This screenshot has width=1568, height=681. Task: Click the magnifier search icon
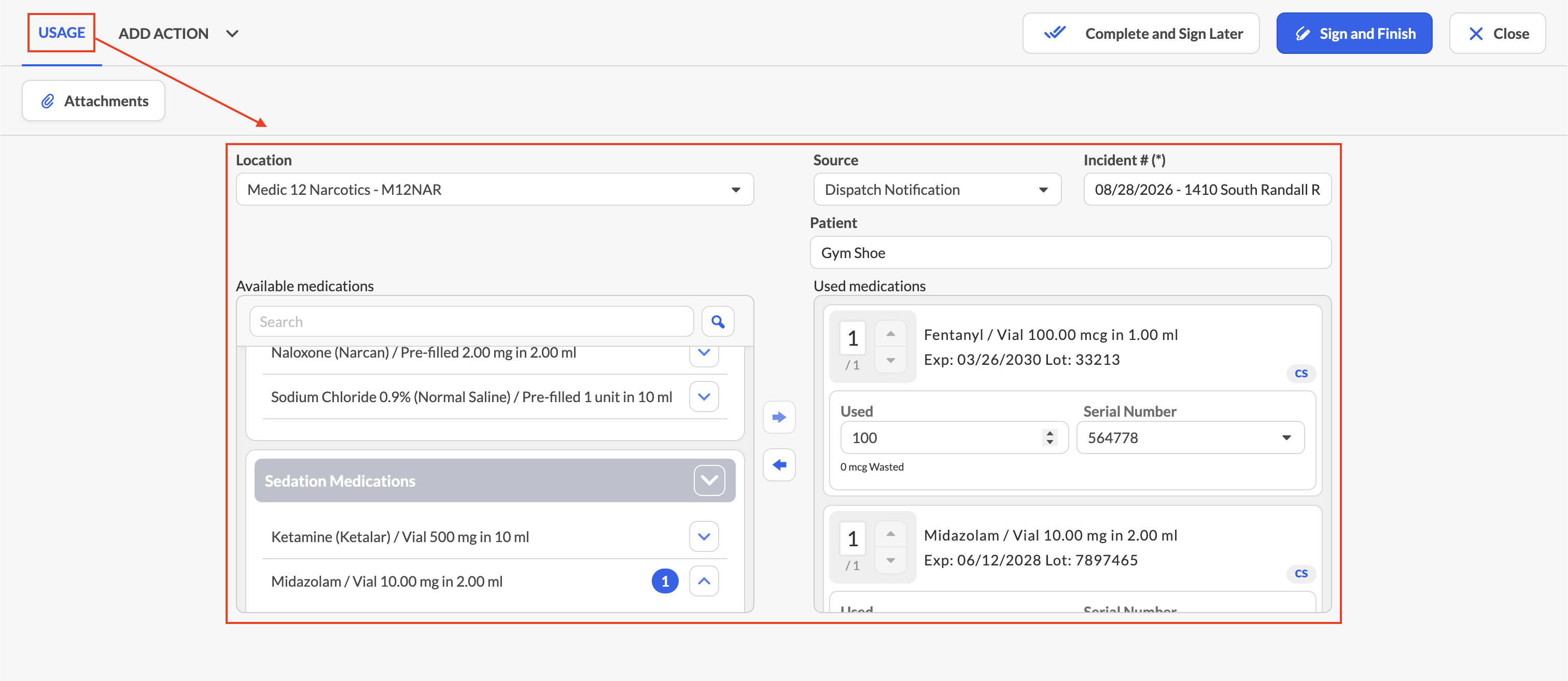pos(718,321)
